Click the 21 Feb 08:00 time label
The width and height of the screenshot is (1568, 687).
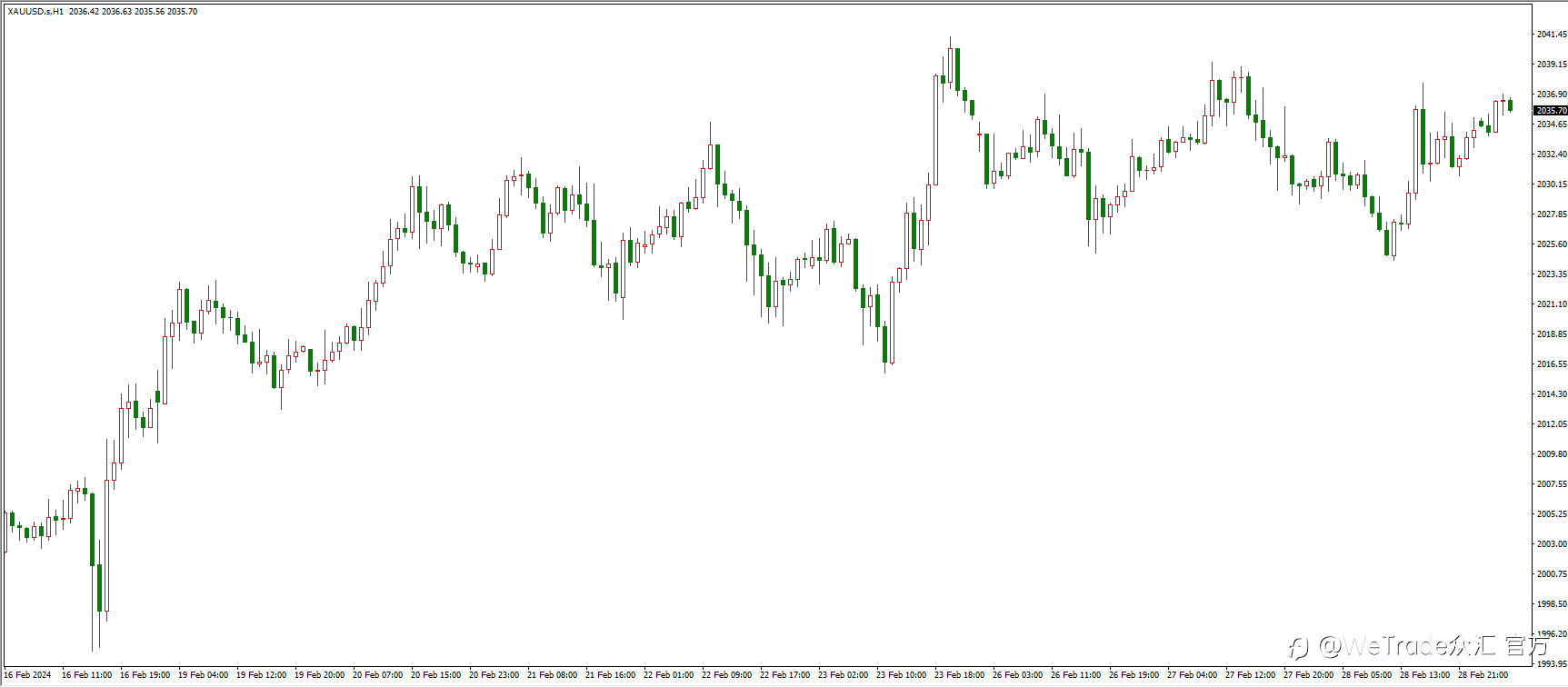(552, 675)
